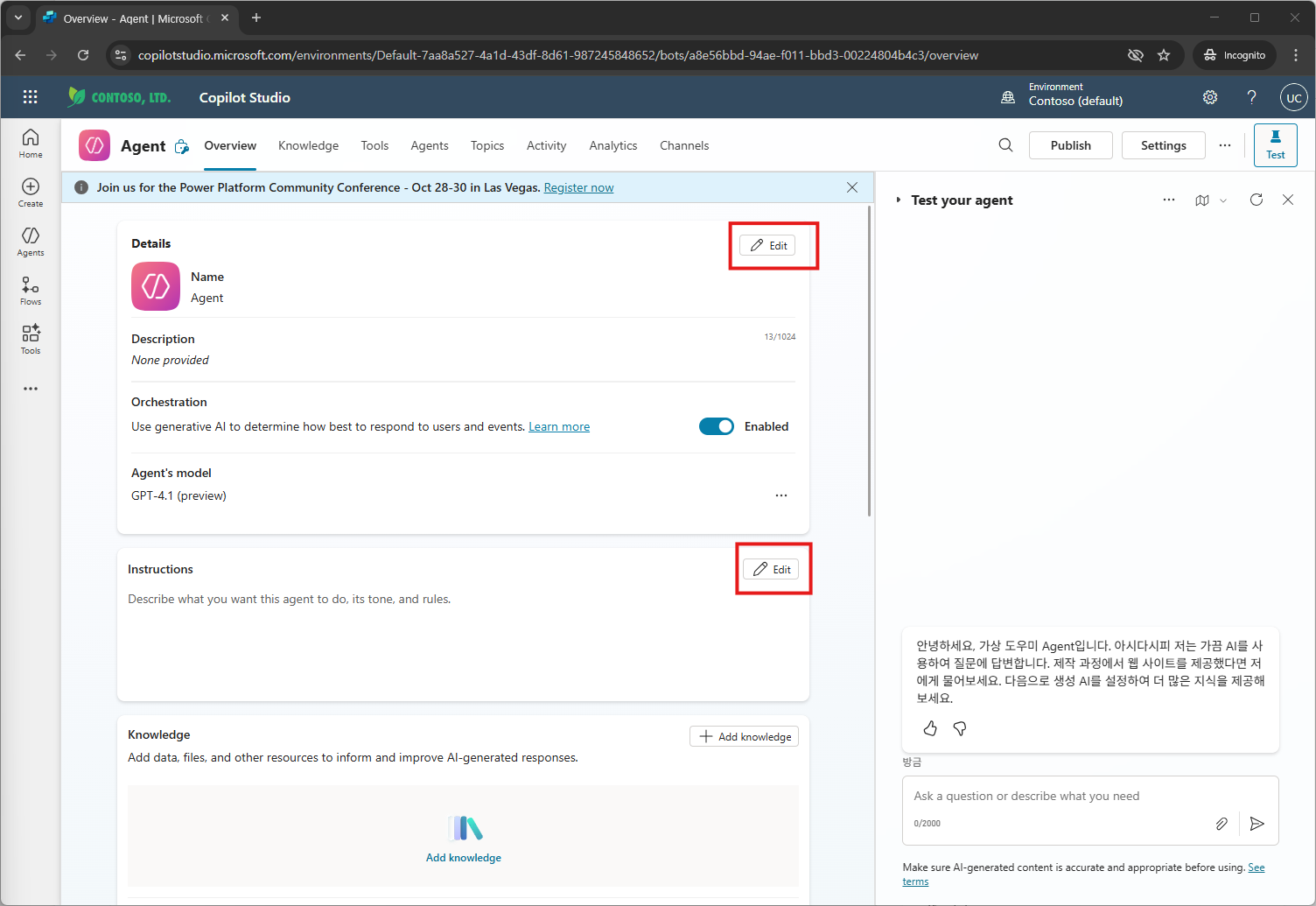Click the search magnifier icon
This screenshot has height=906, width=1316.
[x=1005, y=145]
